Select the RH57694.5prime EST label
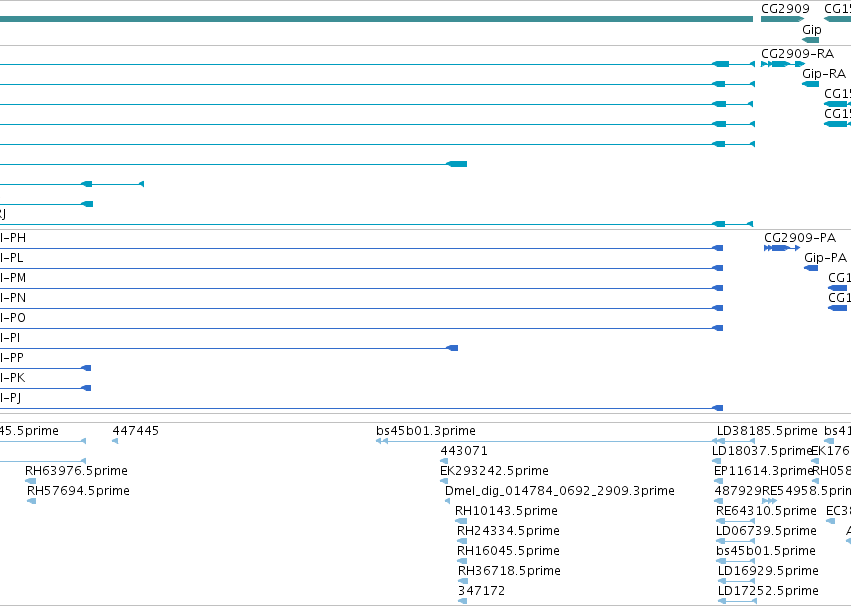The height and width of the screenshot is (606, 851). (x=78, y=491)
